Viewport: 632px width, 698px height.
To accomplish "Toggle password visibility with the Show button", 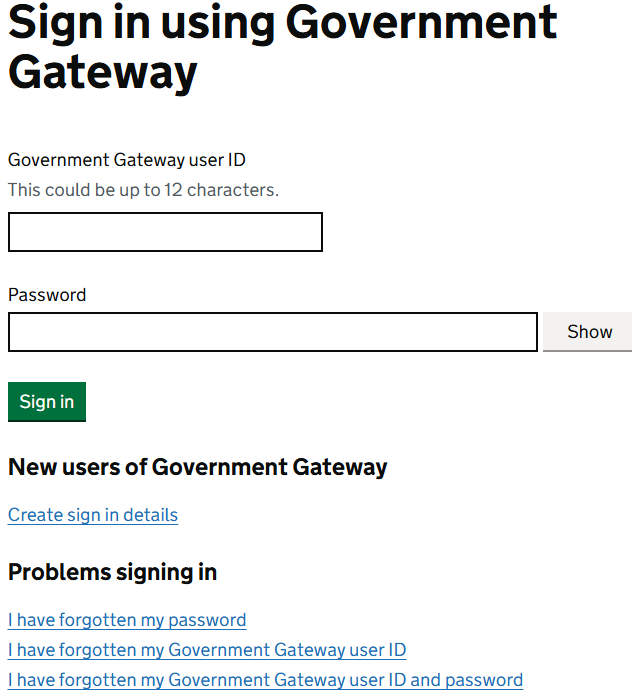I will (x=588, y=332).
